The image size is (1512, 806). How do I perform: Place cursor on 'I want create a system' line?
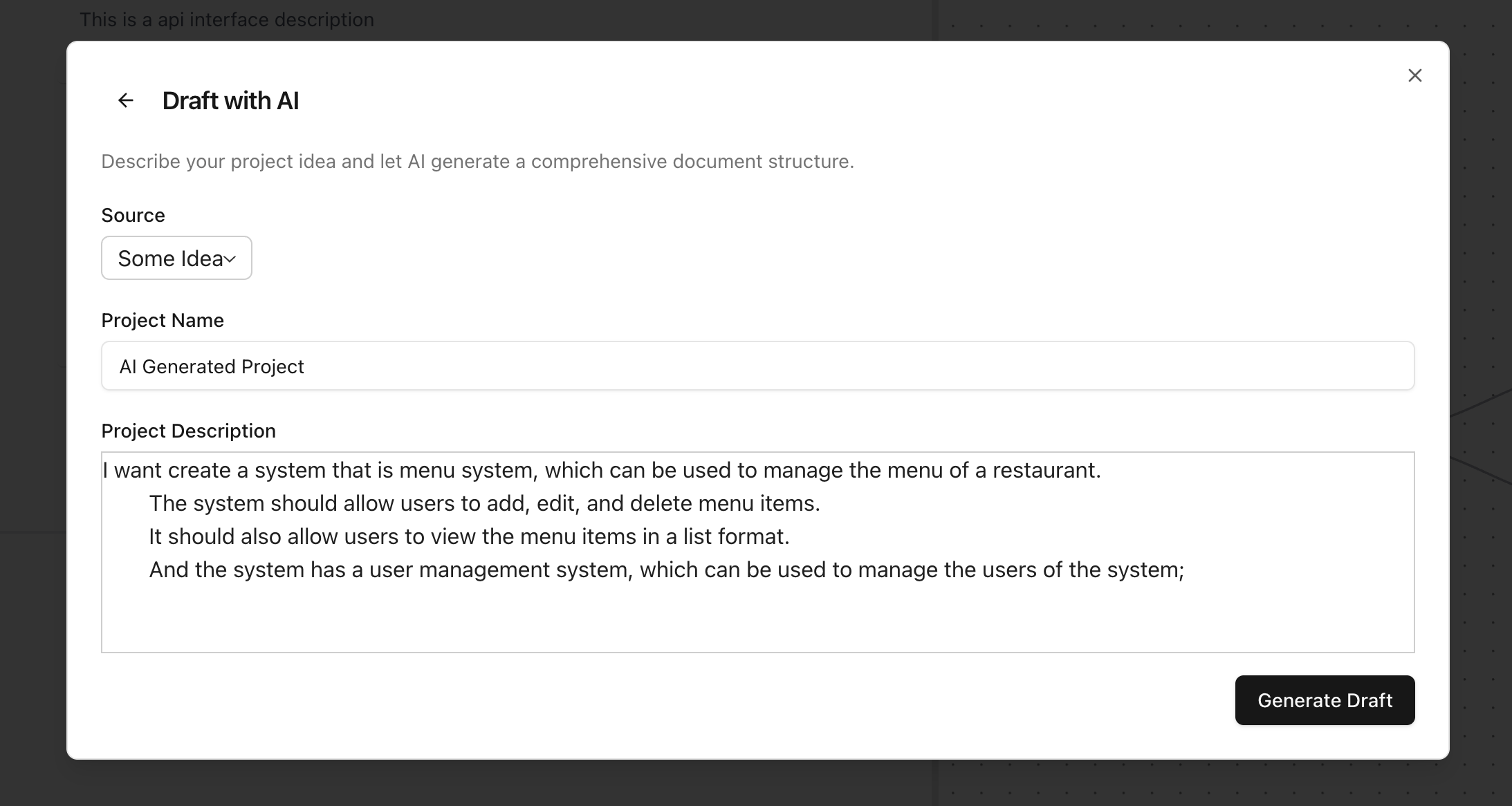[x=602, y=470]
